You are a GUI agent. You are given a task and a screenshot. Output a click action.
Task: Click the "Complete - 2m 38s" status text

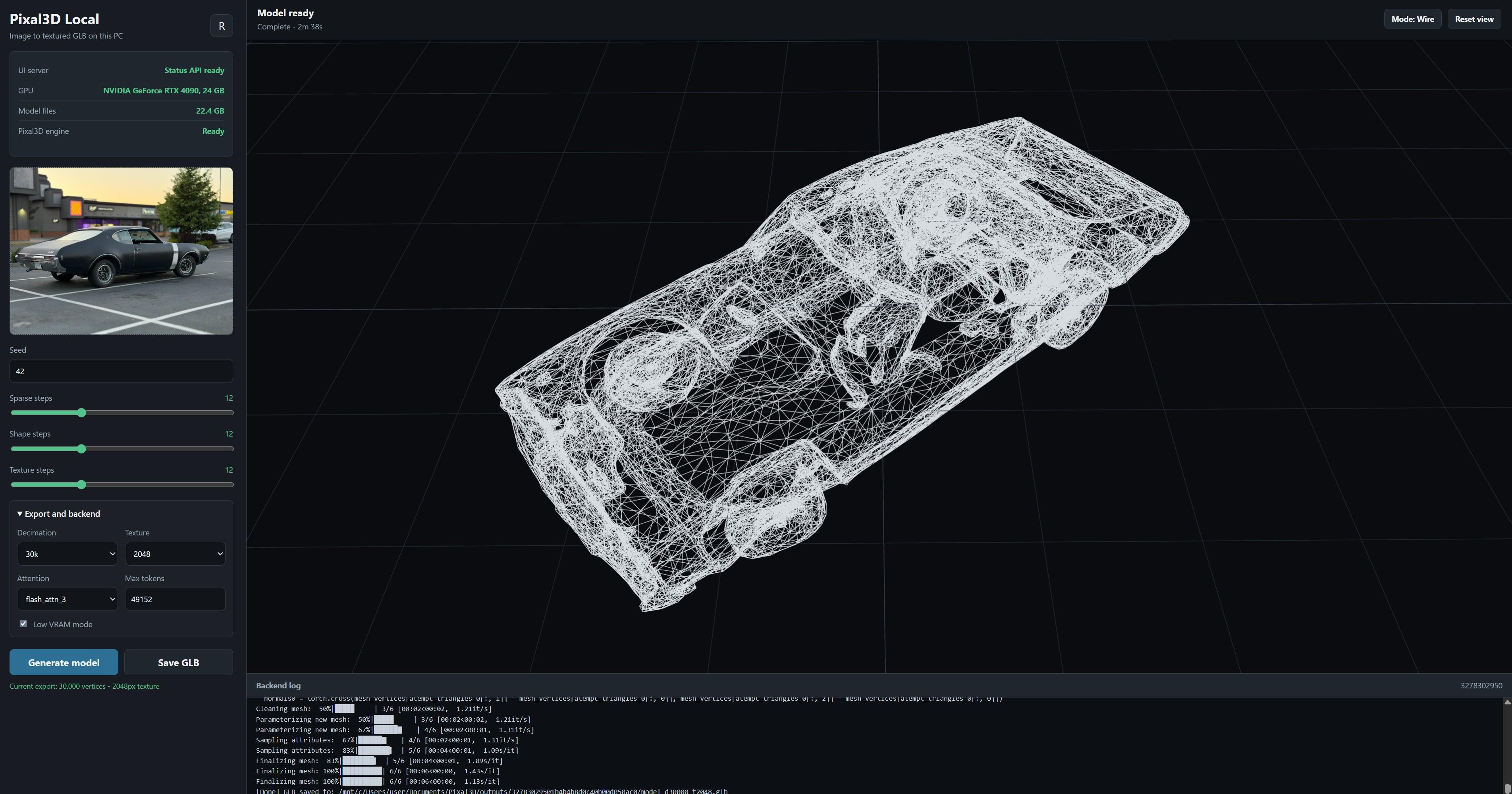coord(289,27)
